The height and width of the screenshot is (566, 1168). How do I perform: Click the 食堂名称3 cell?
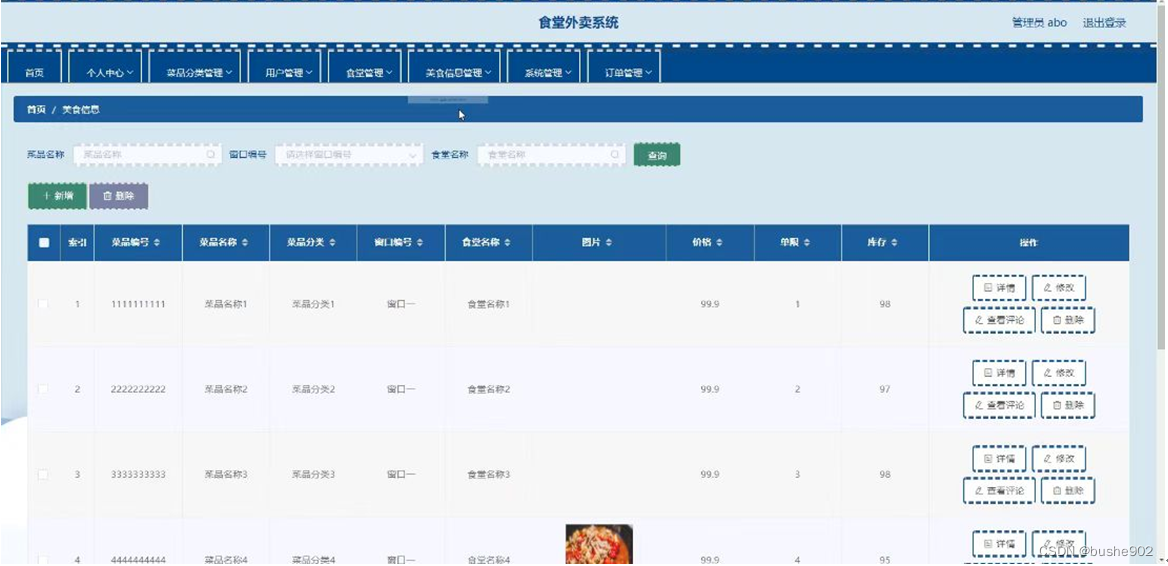(489, 474)
